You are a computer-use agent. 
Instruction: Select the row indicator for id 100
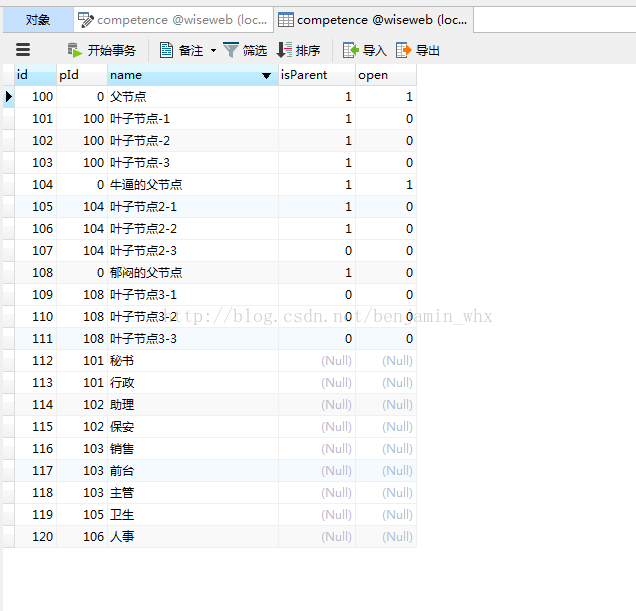click(9, 97)
